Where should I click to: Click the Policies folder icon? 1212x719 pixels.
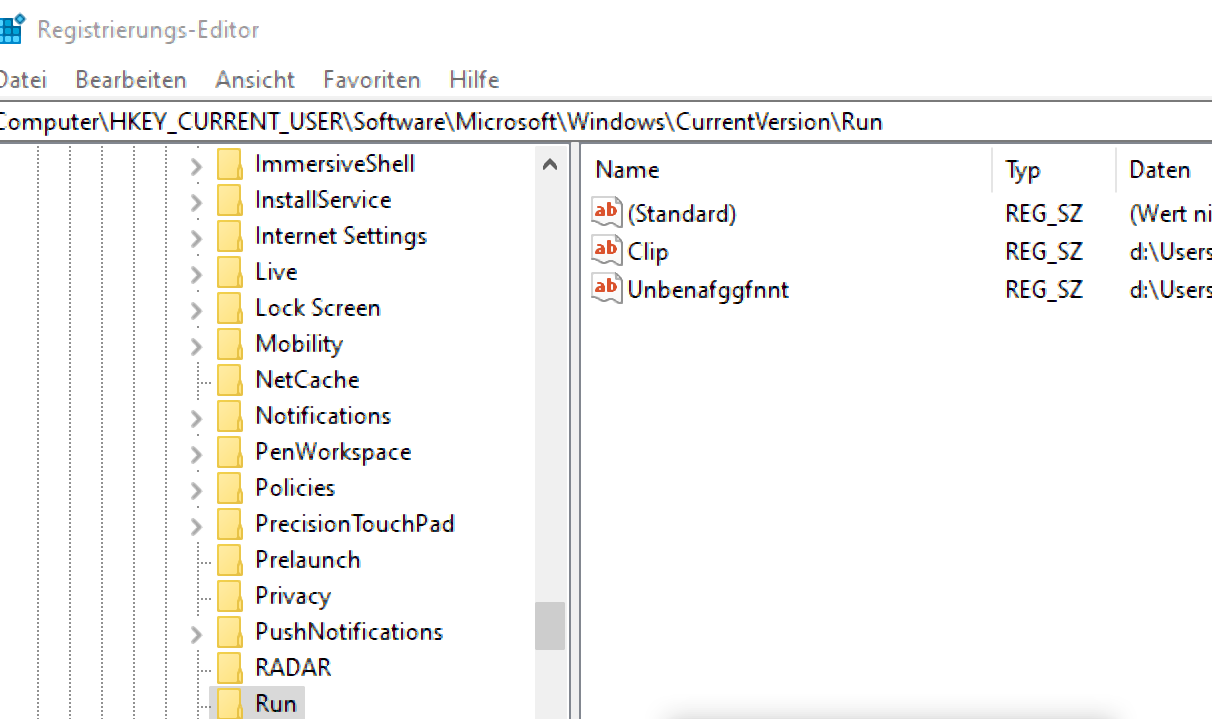[x=230, y=488]
